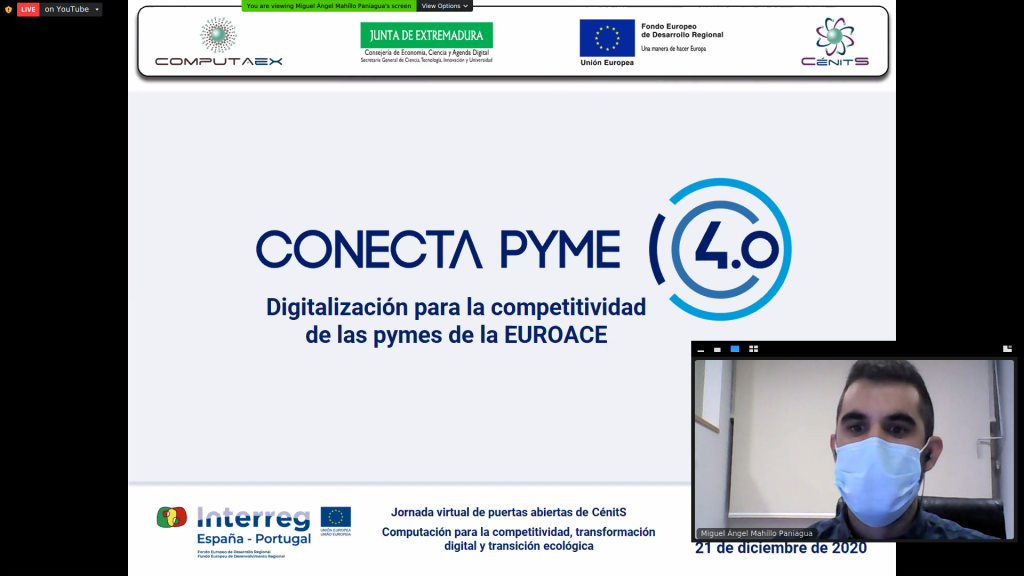Click the European Union flag in the slide header
The width and height of the screenshot is (1024, 576).
click(x=607, y=38)
